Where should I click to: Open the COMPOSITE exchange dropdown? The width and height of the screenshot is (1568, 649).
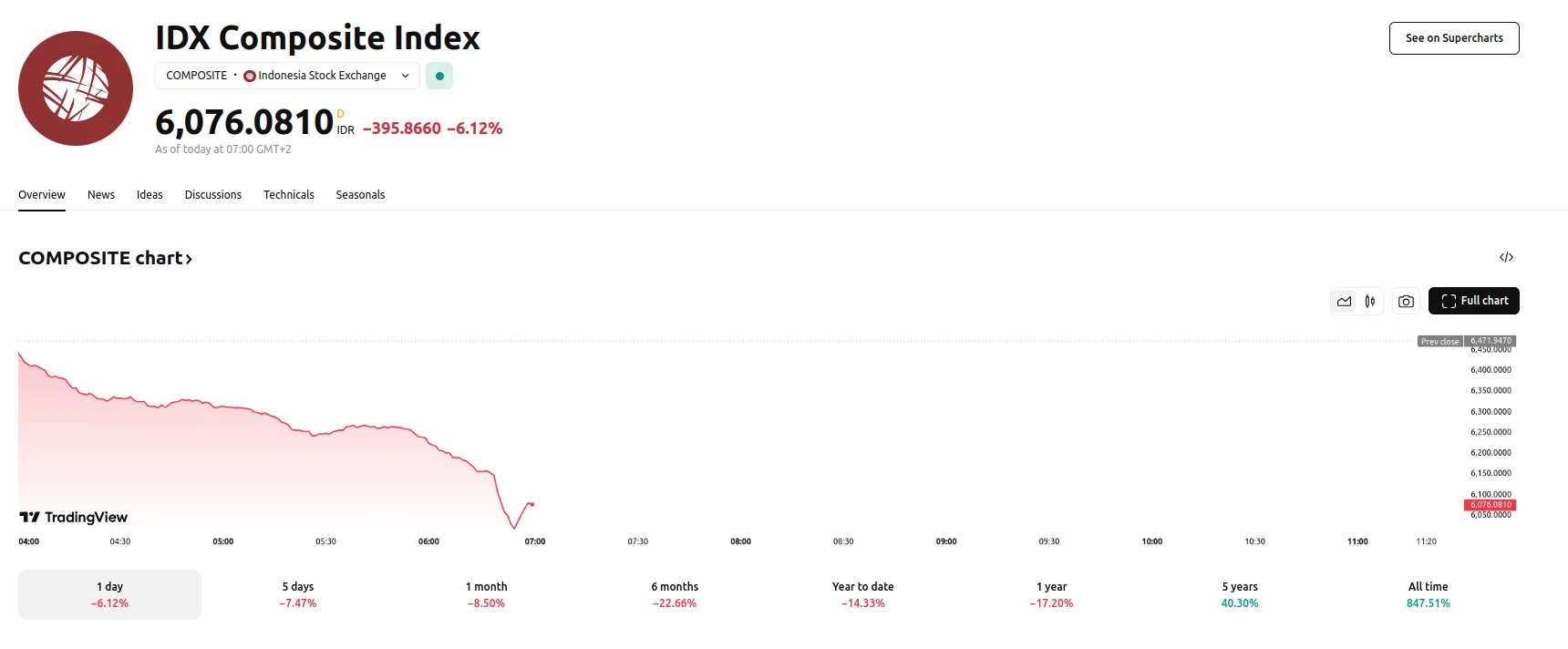(405, 76)
